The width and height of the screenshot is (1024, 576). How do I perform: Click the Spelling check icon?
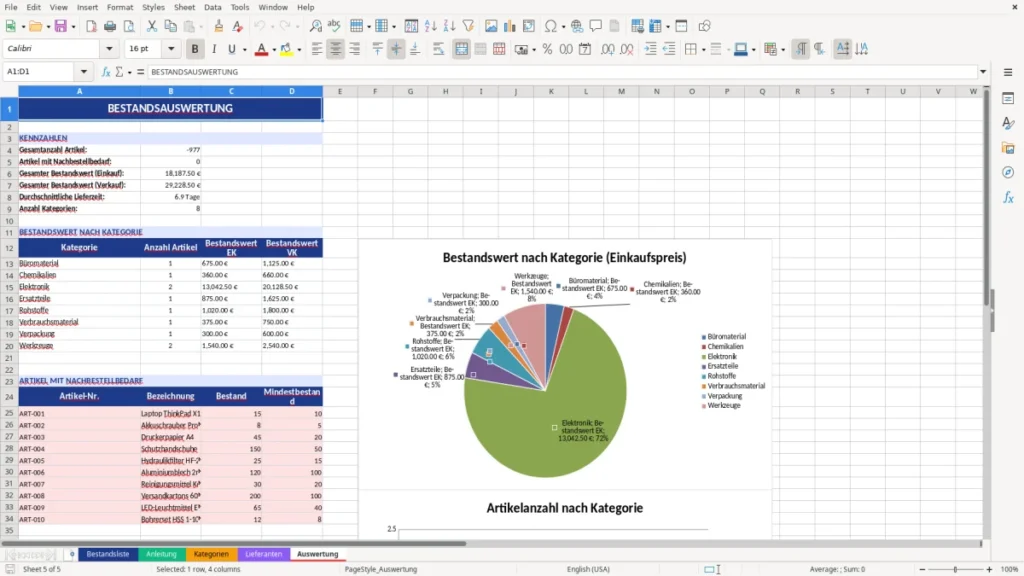click(x=334, y=26)
